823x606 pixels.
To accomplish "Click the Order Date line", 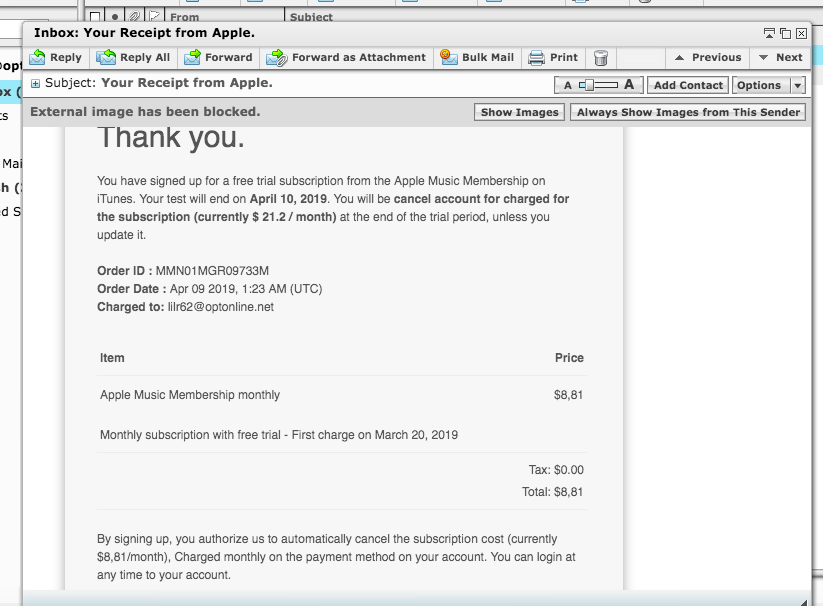I will coord(209,289).
